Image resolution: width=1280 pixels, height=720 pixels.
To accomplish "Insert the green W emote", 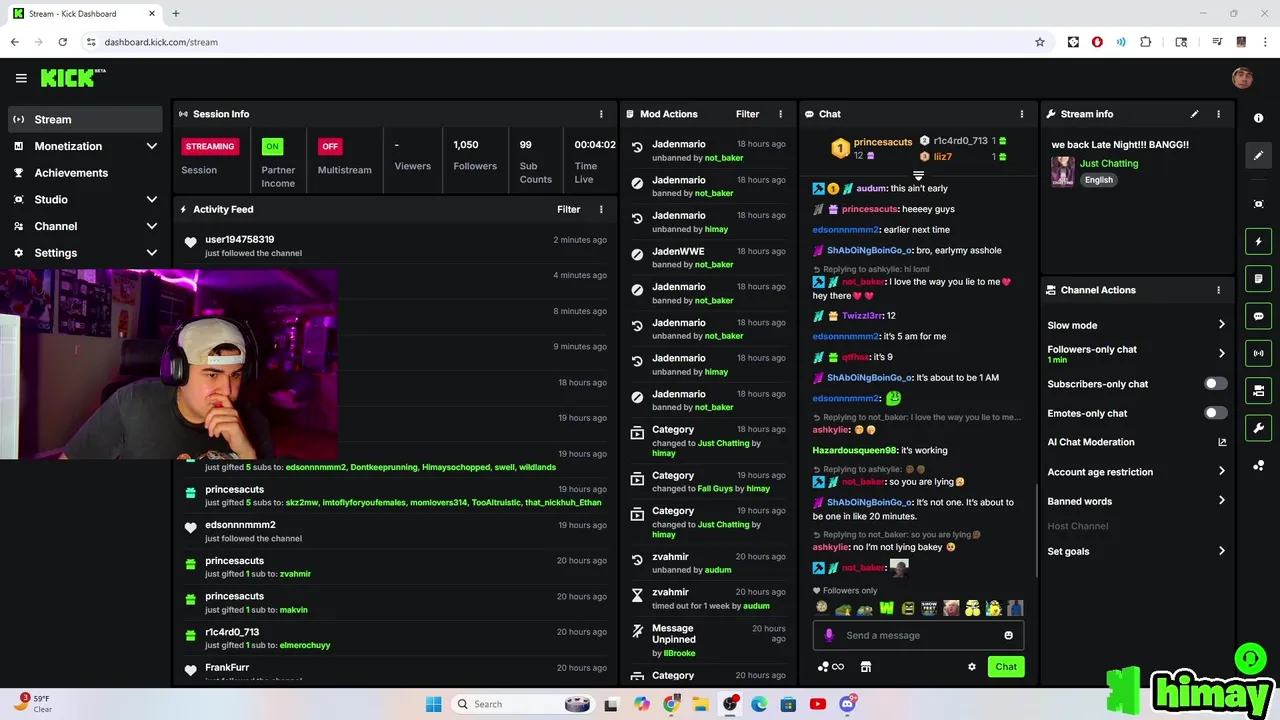I will pos(886,608).
